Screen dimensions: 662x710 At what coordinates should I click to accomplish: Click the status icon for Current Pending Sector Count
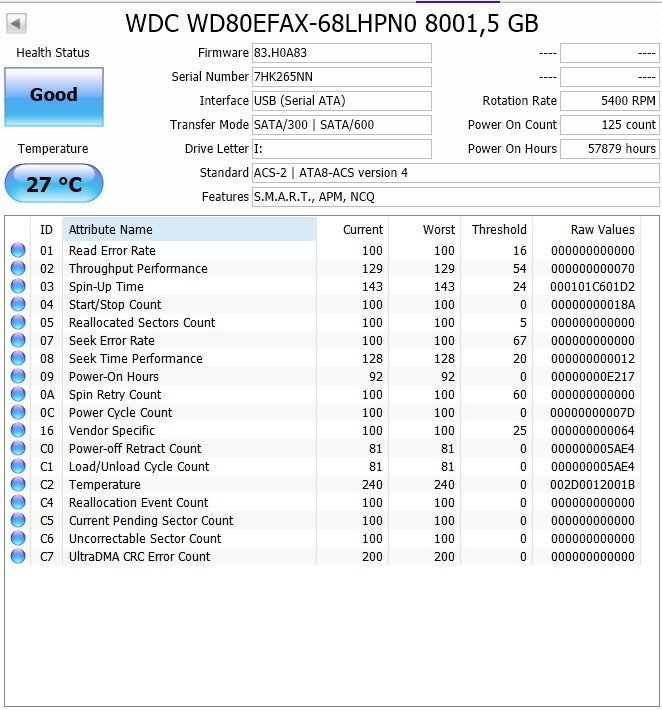pyautogui.click(x=18, y=521)
